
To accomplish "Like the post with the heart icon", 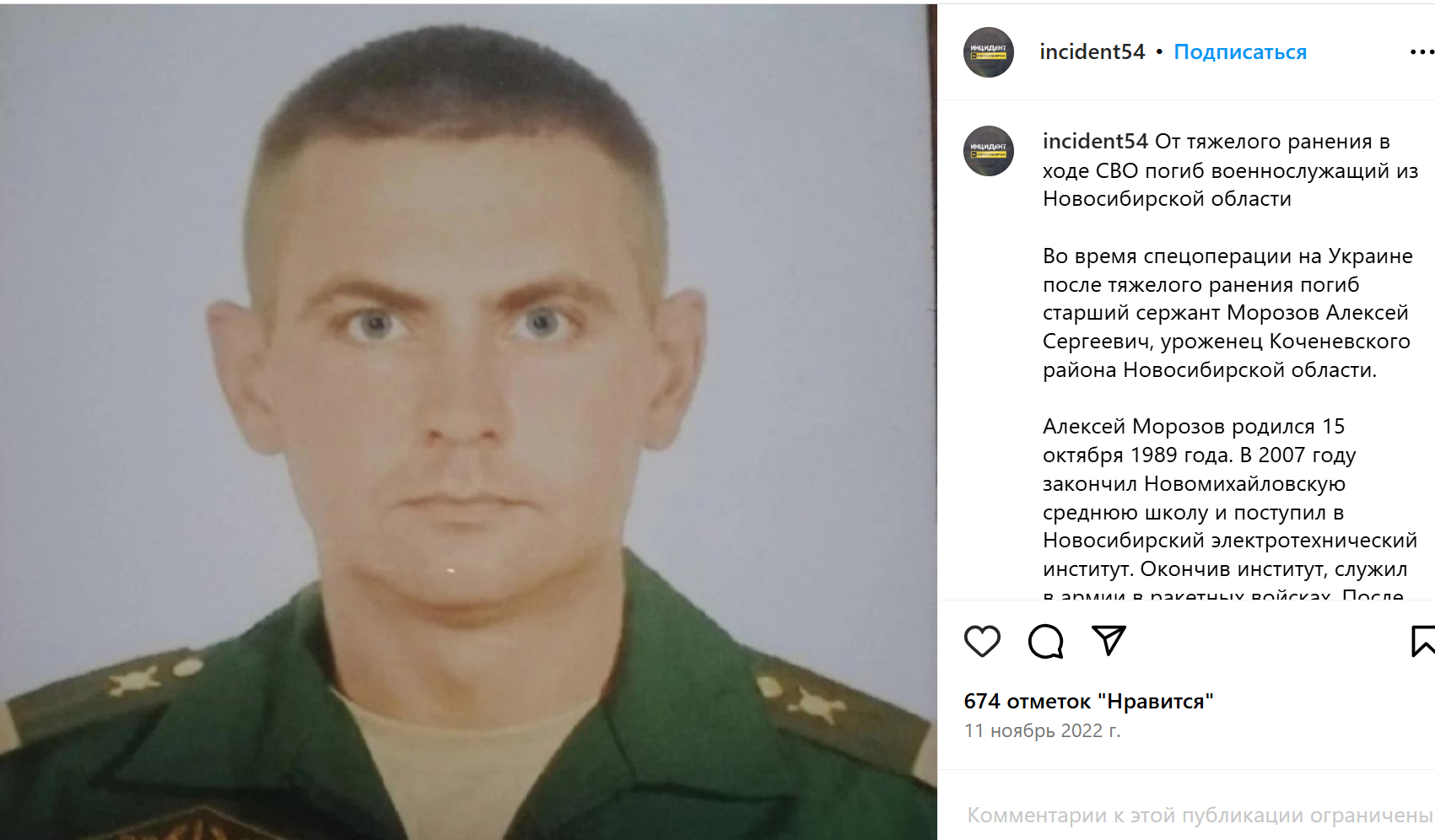I will point(982,642).
